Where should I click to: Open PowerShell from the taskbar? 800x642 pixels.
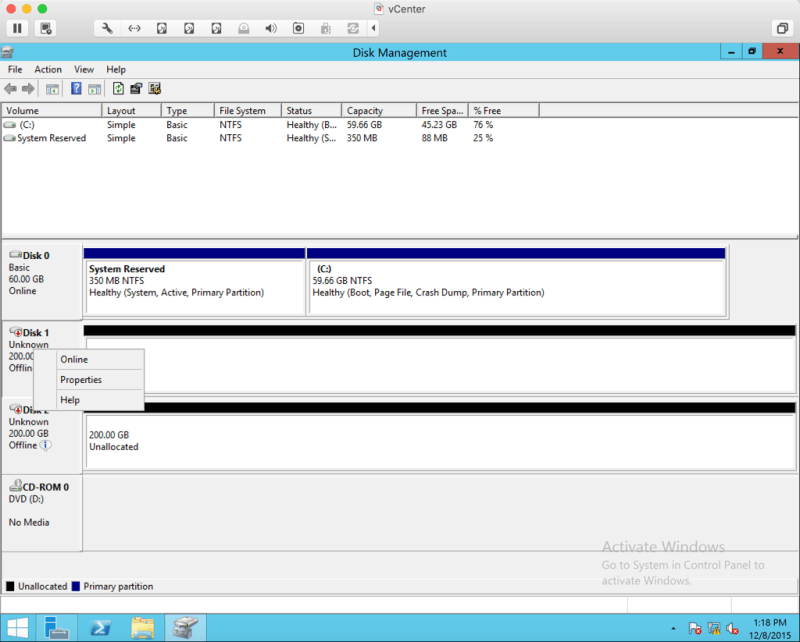coord(100,627)
